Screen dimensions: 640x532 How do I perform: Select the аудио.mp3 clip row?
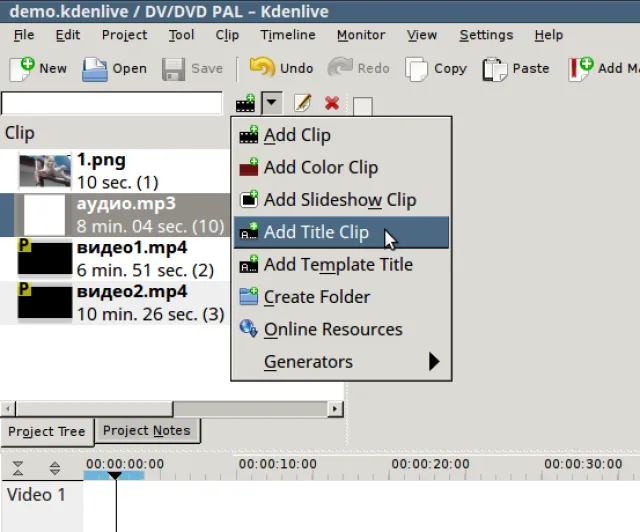coord(115,215)
